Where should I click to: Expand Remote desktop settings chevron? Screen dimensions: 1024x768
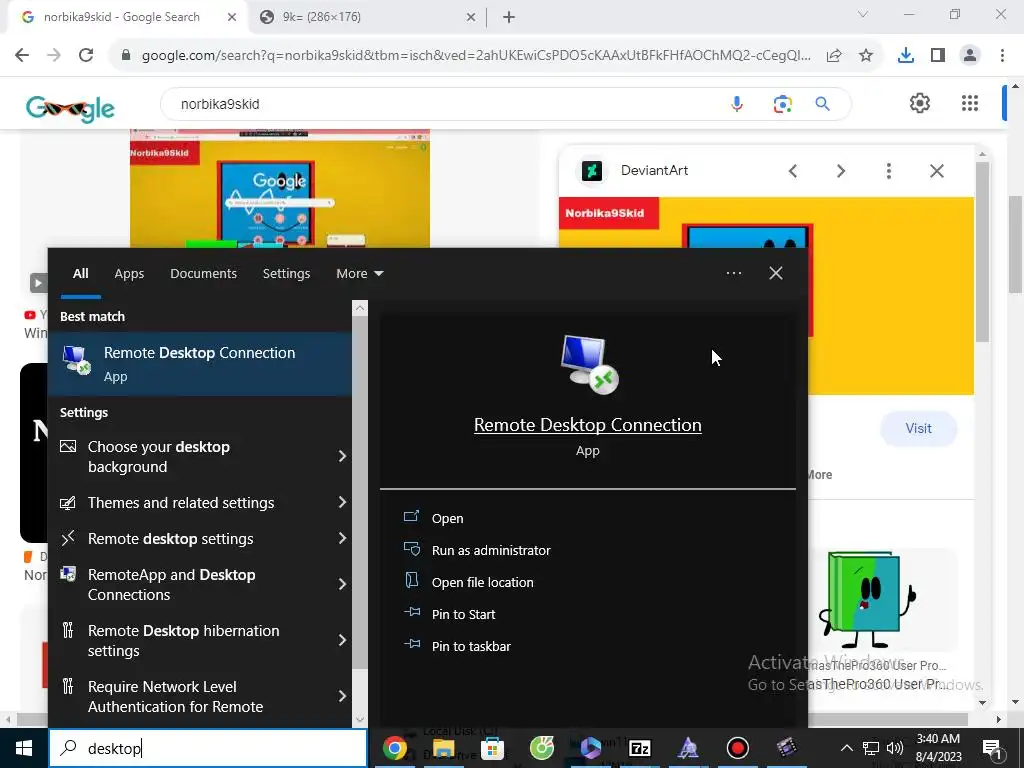[x=342, y=538]
